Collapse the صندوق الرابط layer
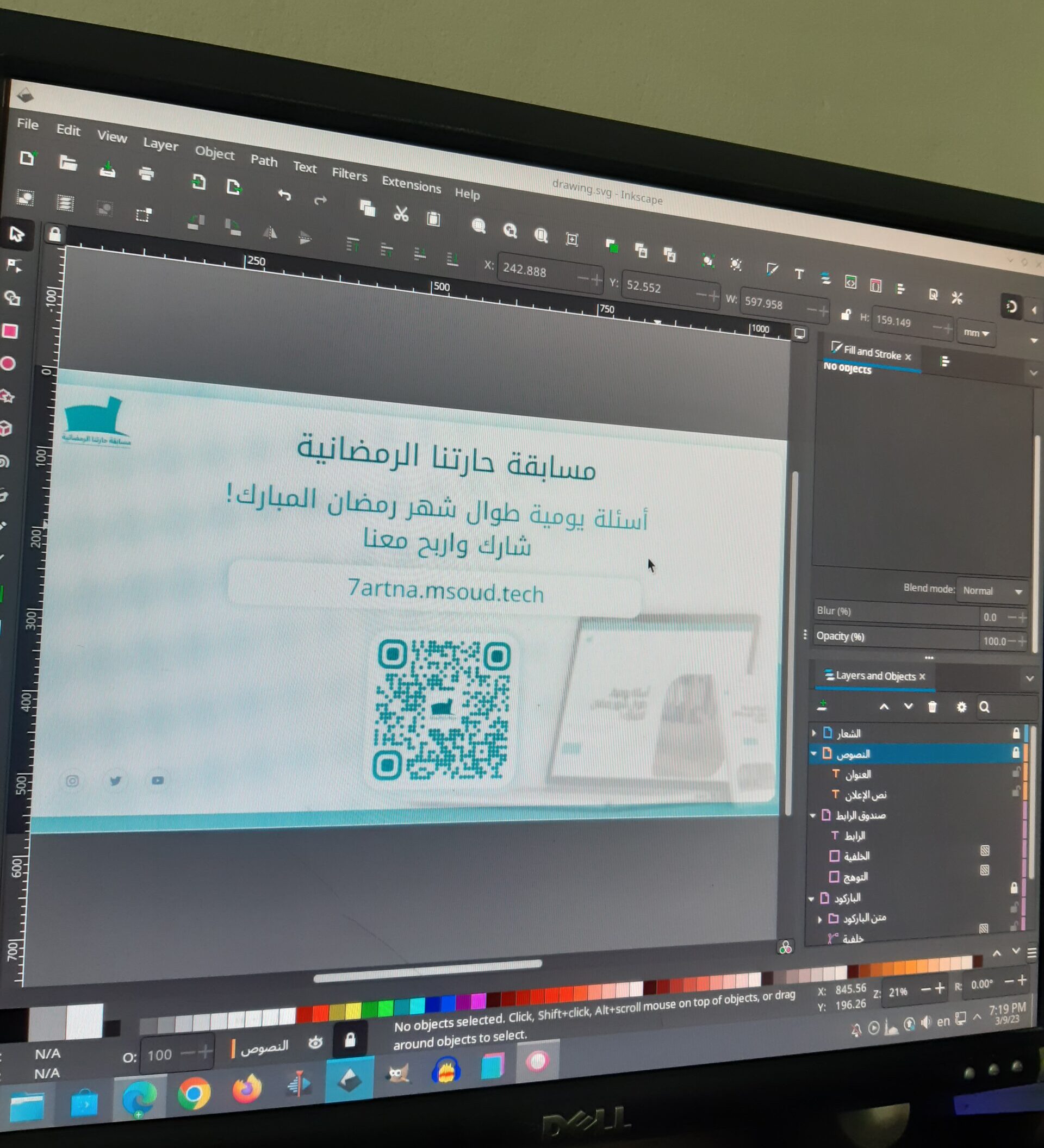 click(x=813, y=815)
